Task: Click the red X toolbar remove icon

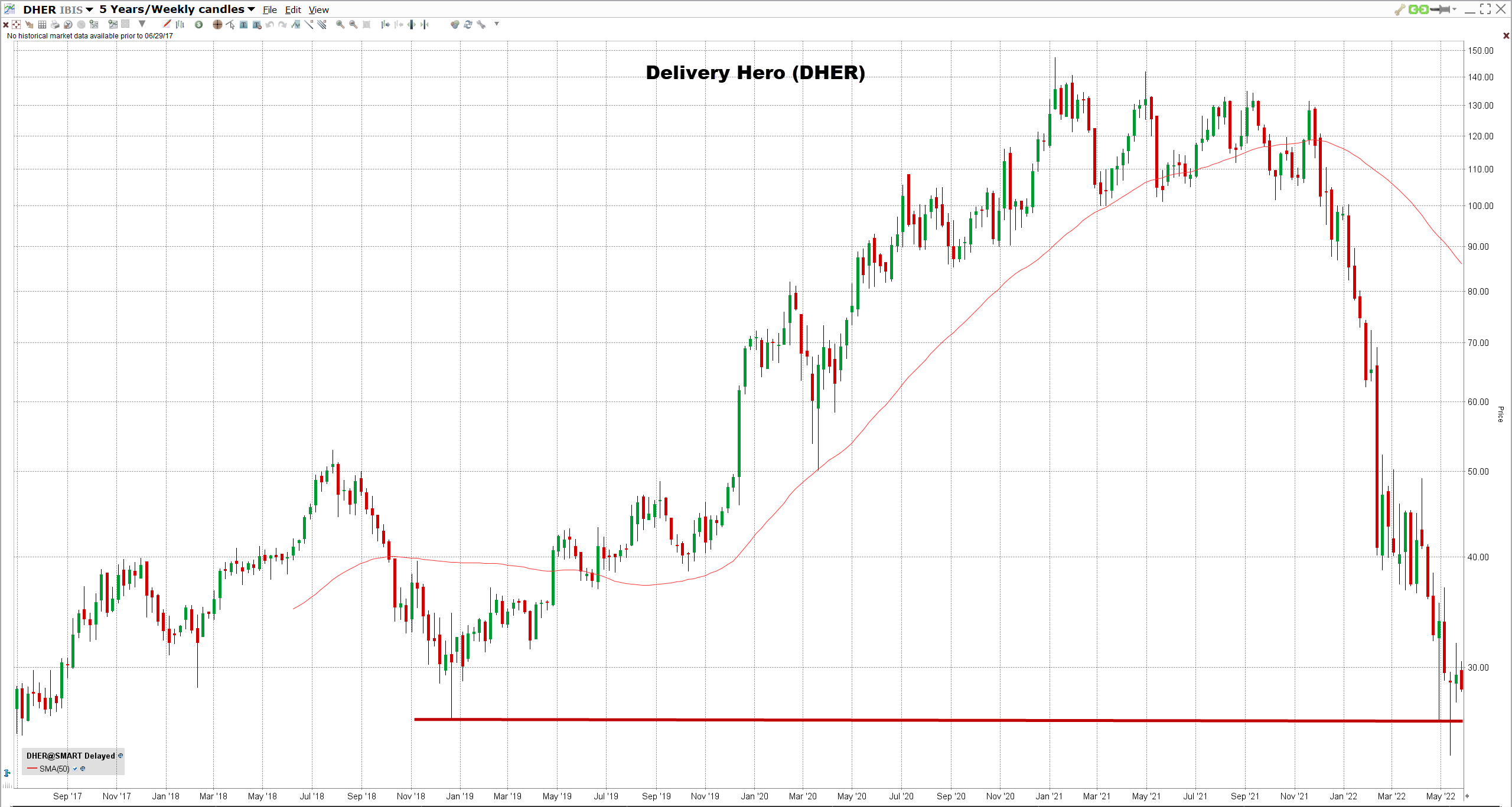Action: point(6,25)
